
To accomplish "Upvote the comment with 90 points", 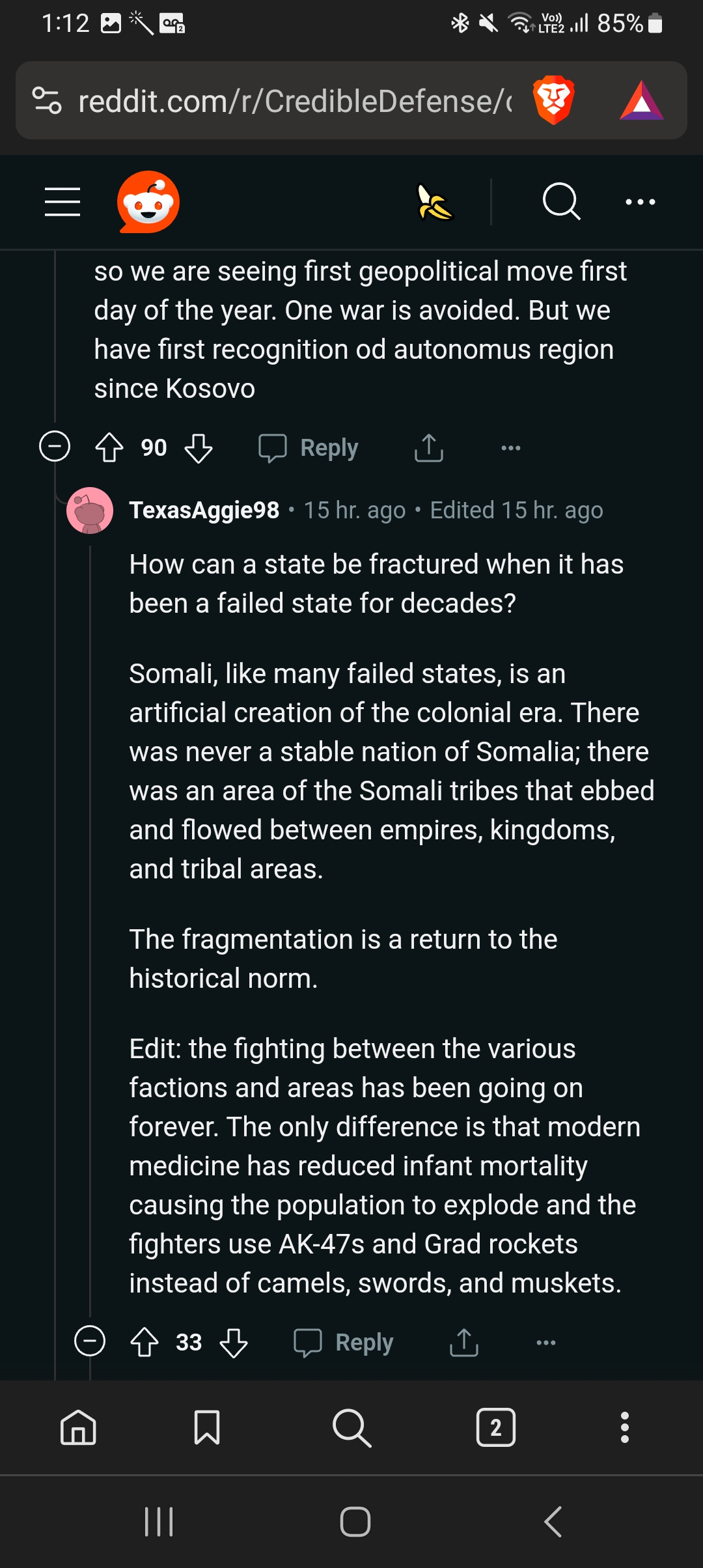I will click(x=109, y=447).
